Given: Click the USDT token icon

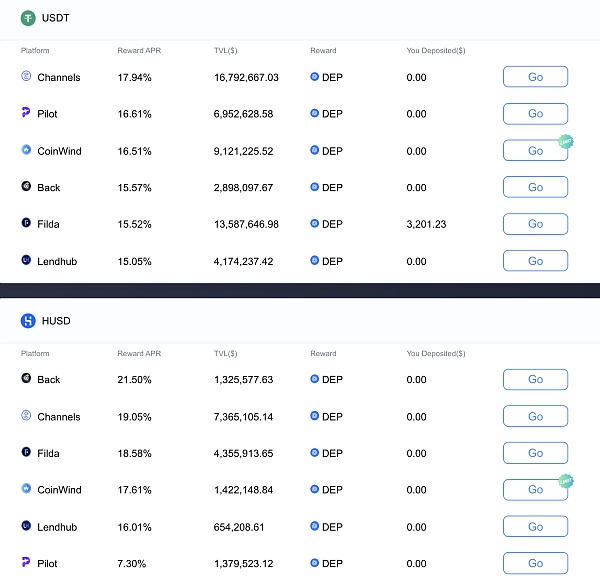Looking at the screenshot, I should (28, 18).
